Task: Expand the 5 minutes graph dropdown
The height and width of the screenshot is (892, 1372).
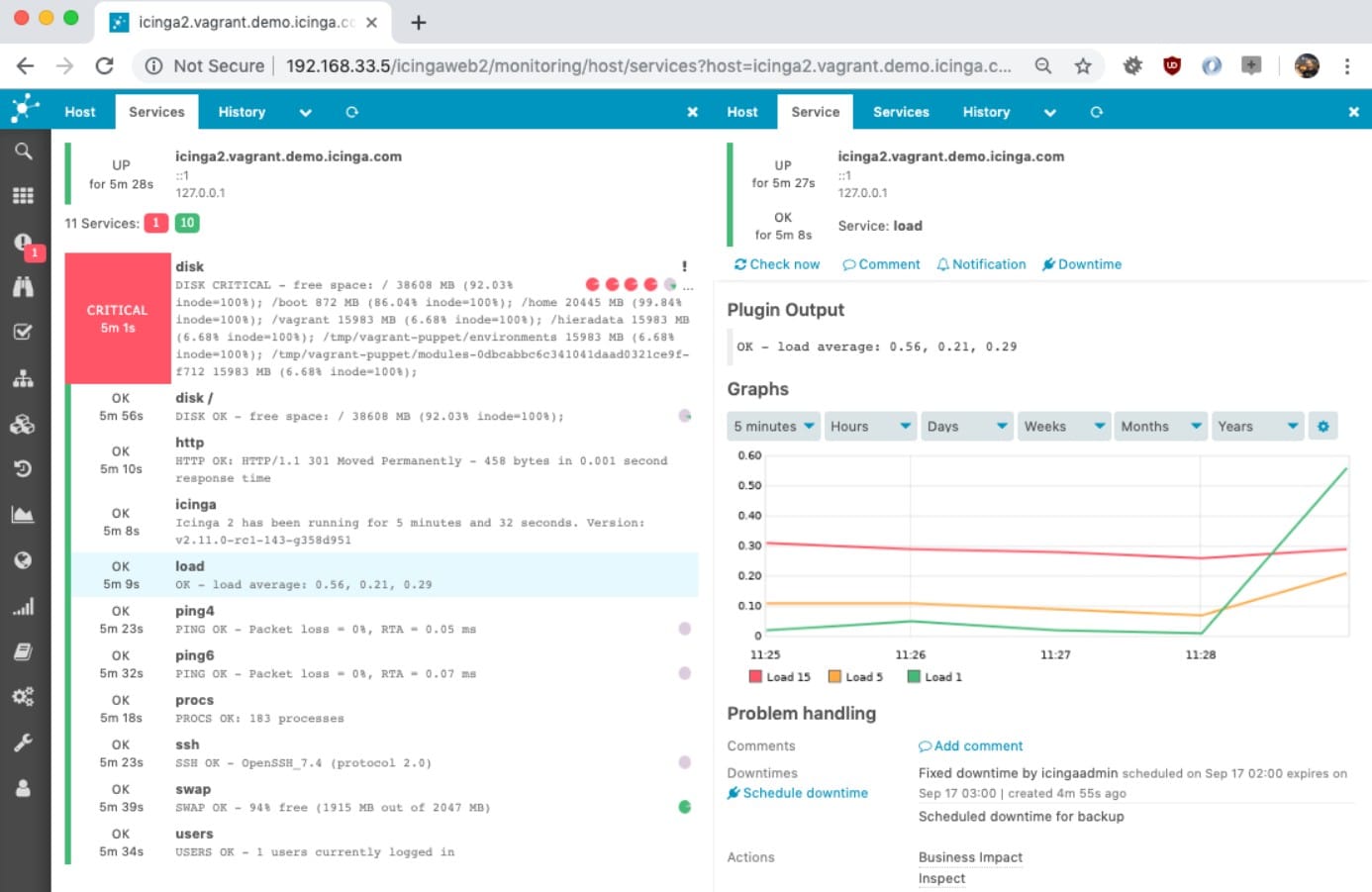Action: [x=772, y=426]
